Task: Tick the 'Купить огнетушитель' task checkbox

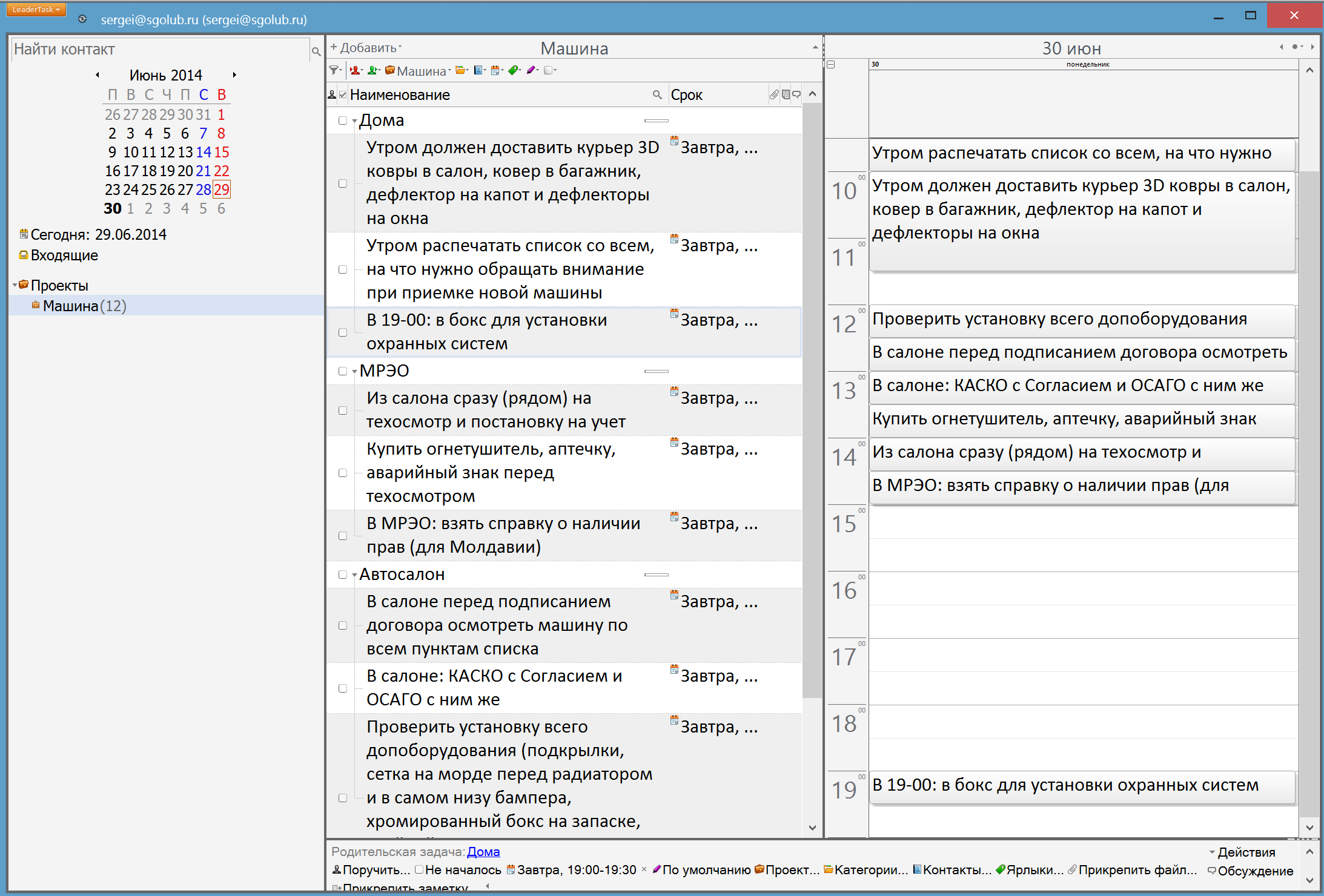Action: 343,473
